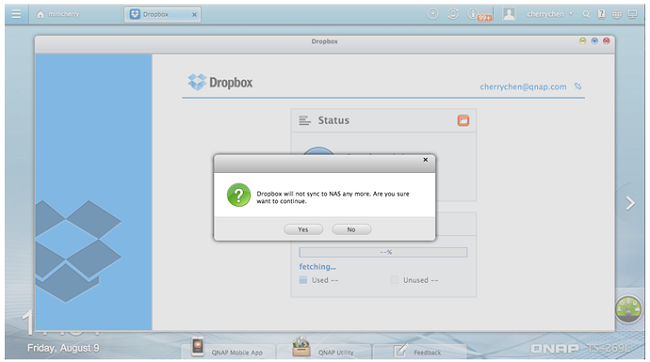
Task: Click the Dropbox logo
Action: 220,82
